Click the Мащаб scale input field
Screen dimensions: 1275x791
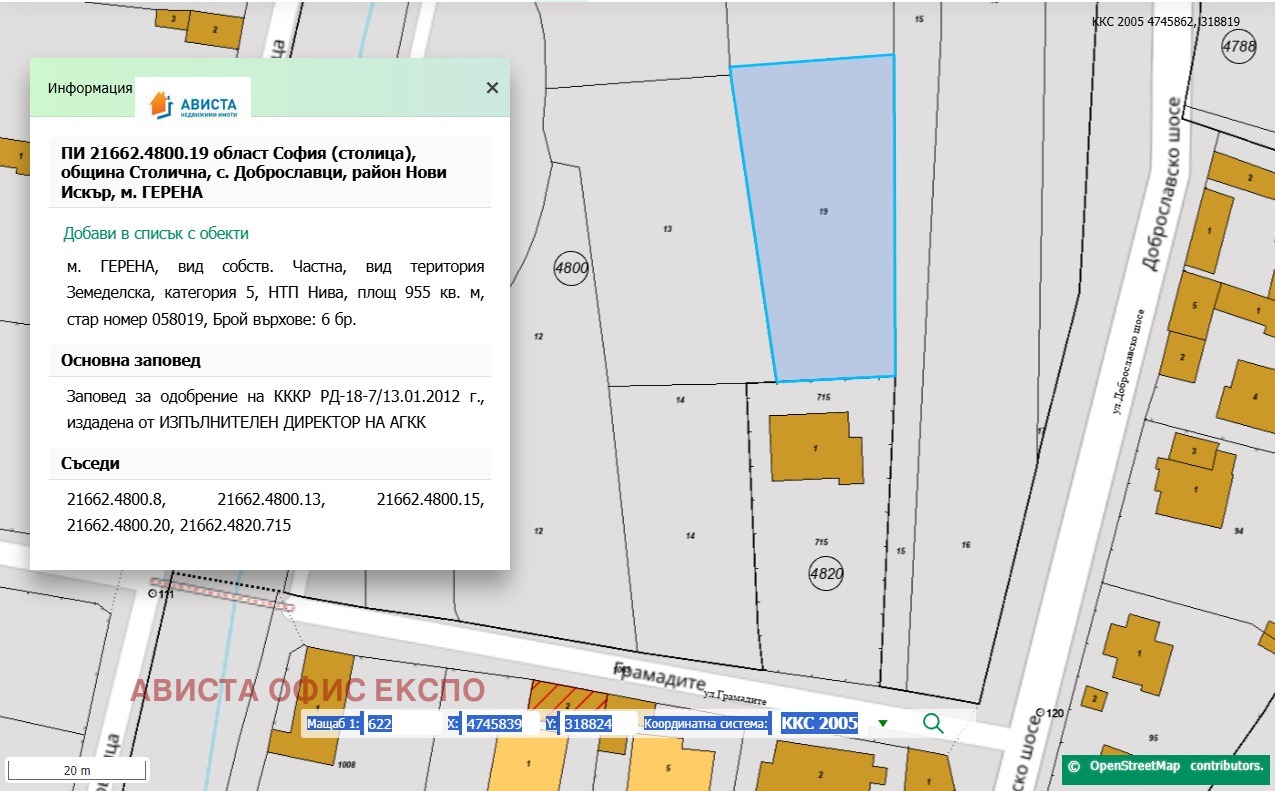point(400,723)
